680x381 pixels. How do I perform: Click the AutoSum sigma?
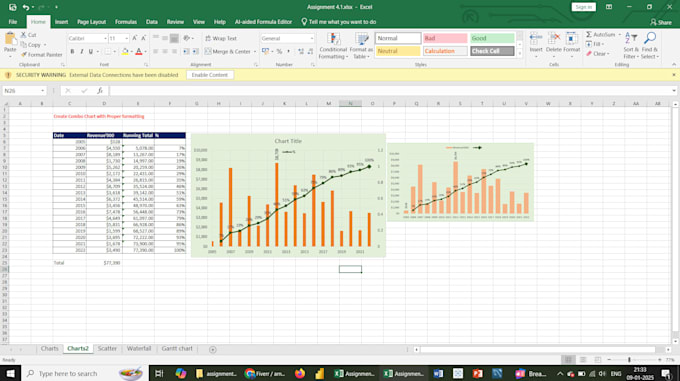coord(589,35)
